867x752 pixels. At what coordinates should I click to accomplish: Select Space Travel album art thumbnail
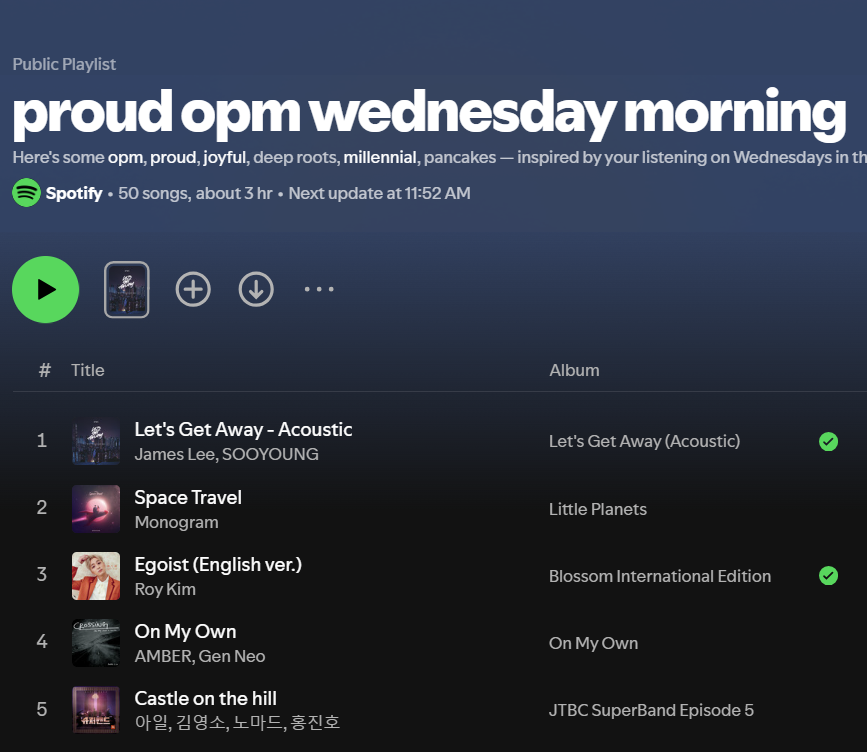pos(96,509)
